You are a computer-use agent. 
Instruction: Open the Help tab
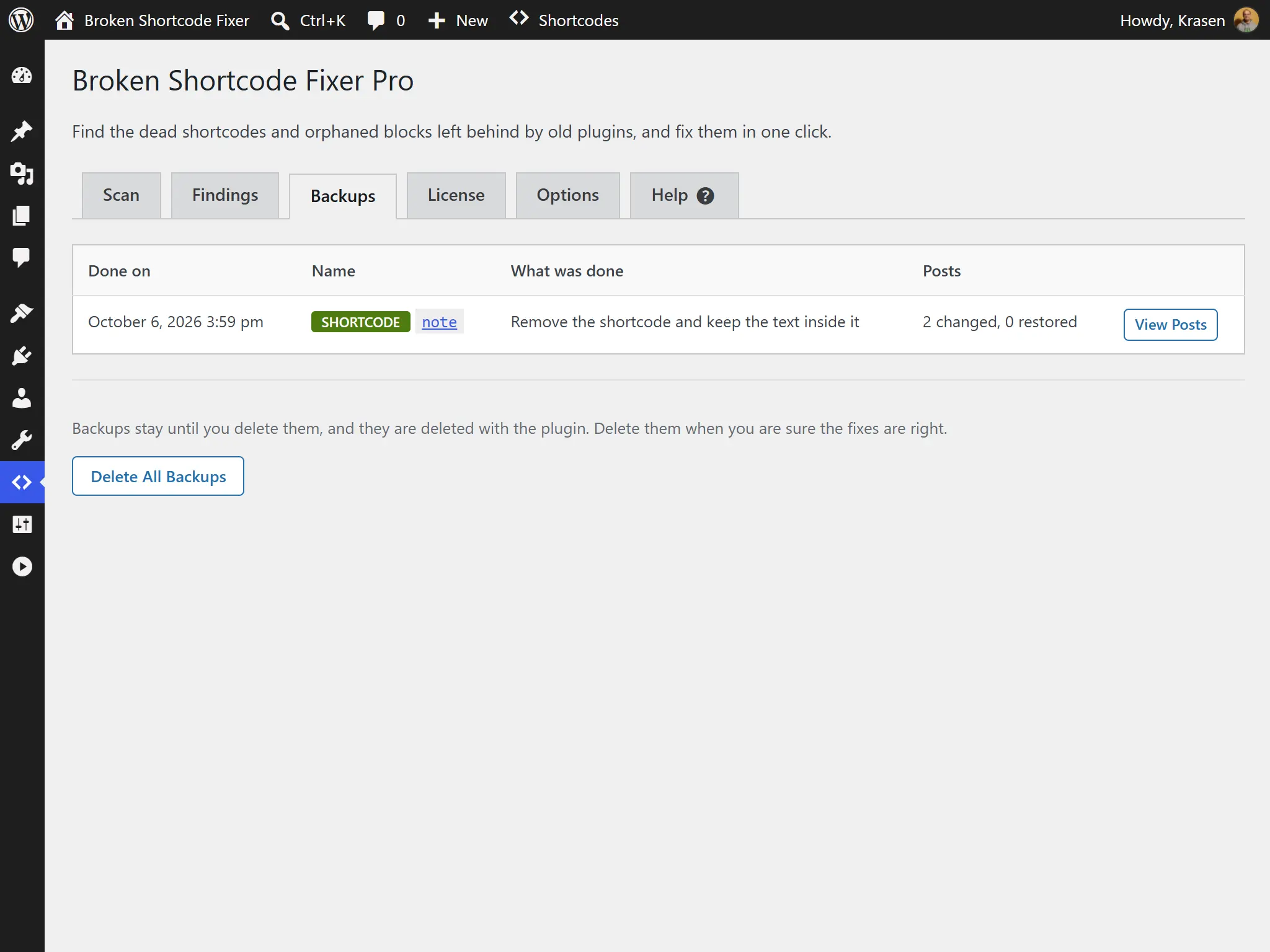point(684,195)
